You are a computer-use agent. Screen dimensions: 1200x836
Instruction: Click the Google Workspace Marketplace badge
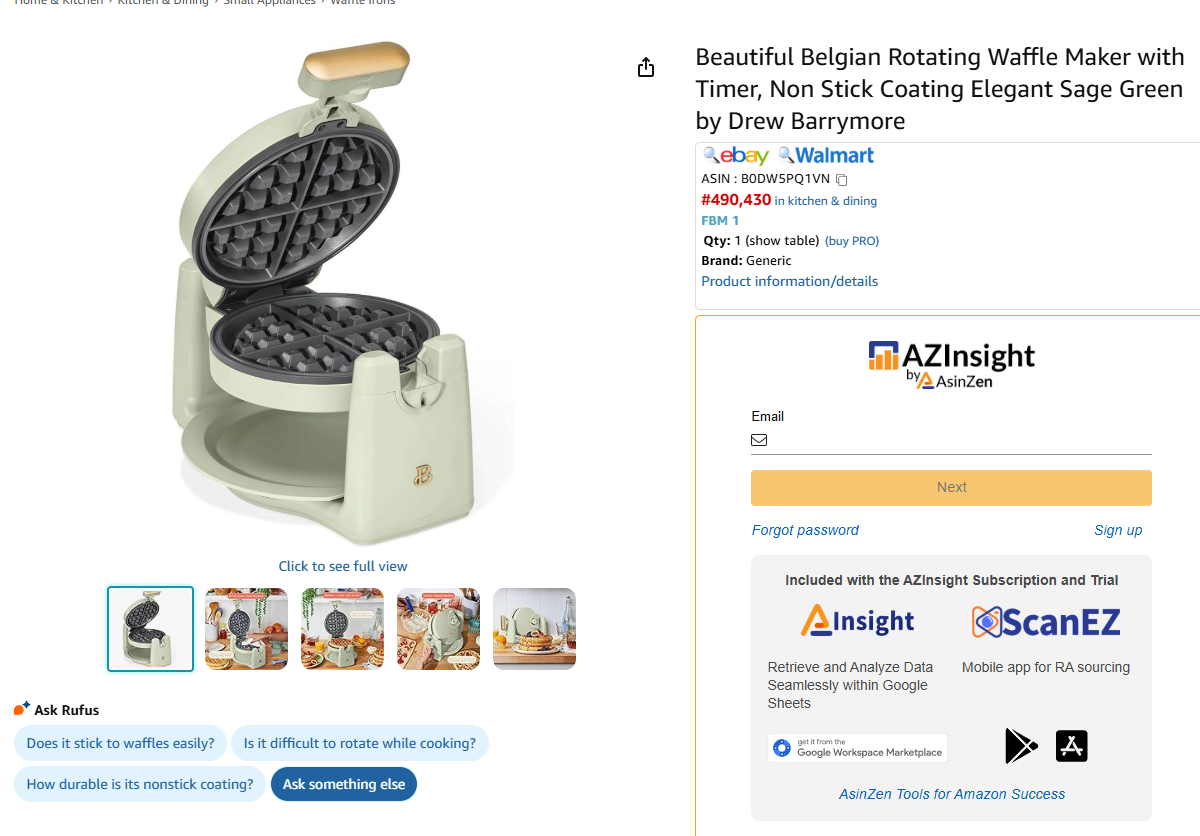point(857,748)
